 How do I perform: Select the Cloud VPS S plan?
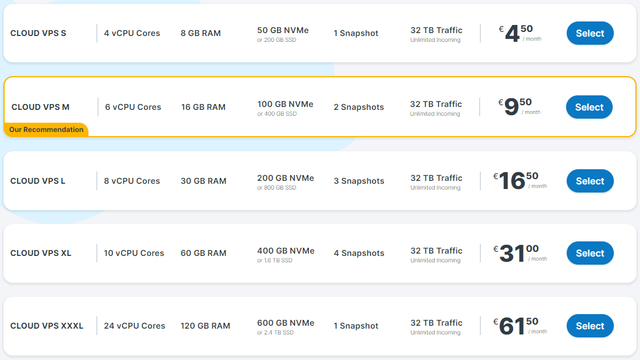pos(590,33)
